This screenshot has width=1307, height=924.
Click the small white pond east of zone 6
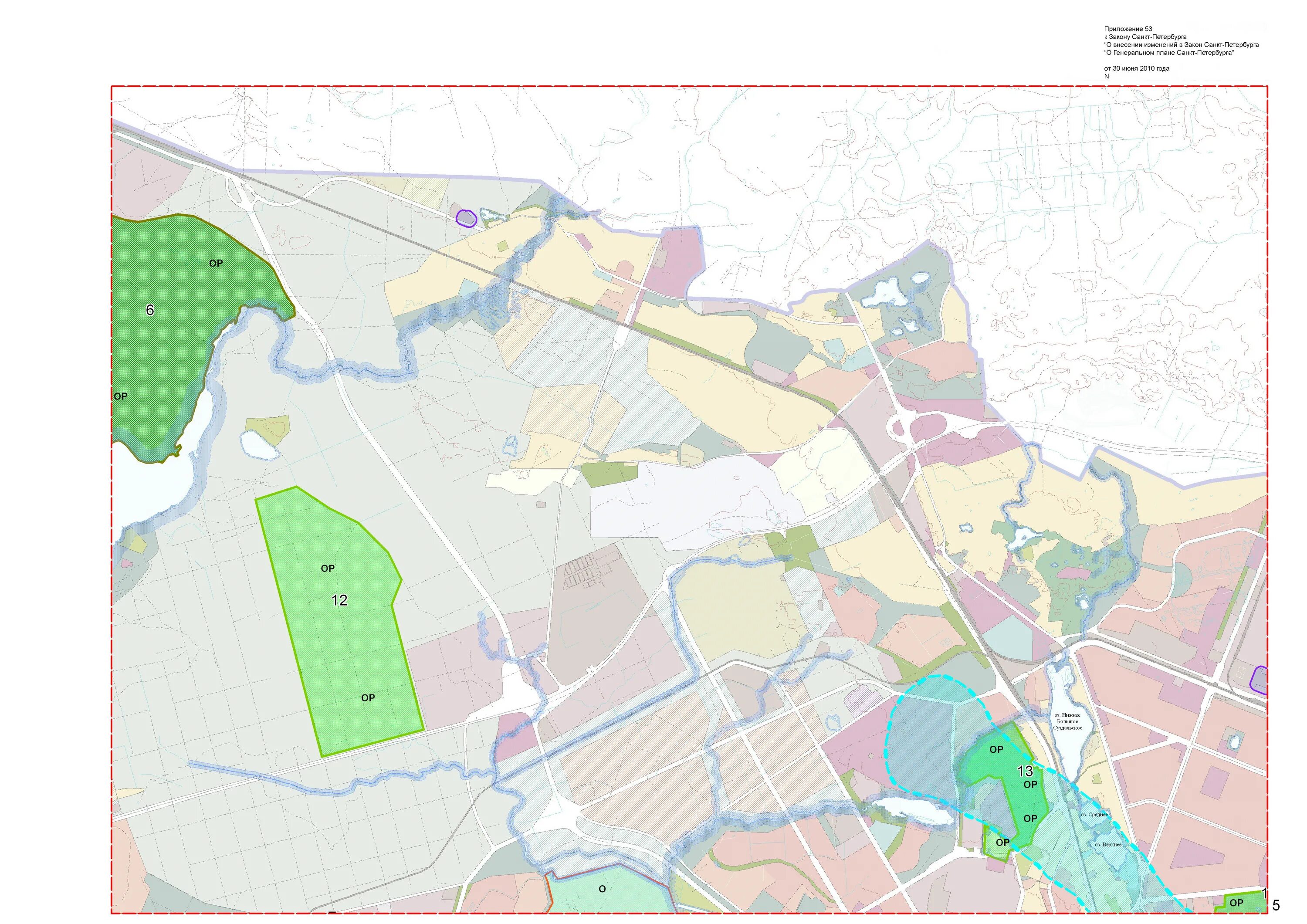[x=259, y=445]
